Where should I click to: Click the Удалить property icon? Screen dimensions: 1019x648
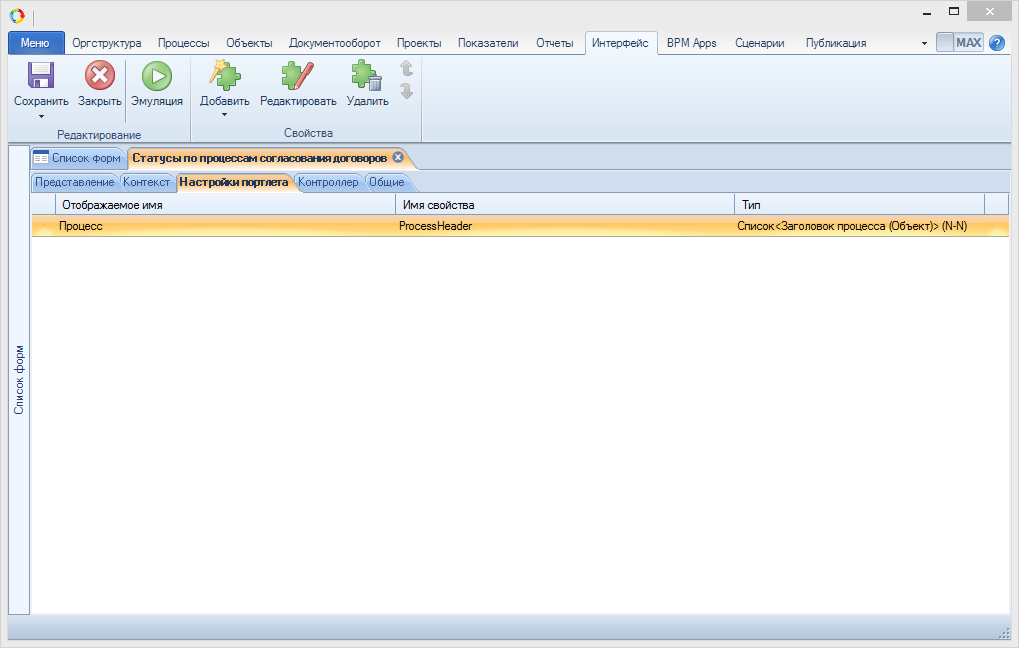367,76
